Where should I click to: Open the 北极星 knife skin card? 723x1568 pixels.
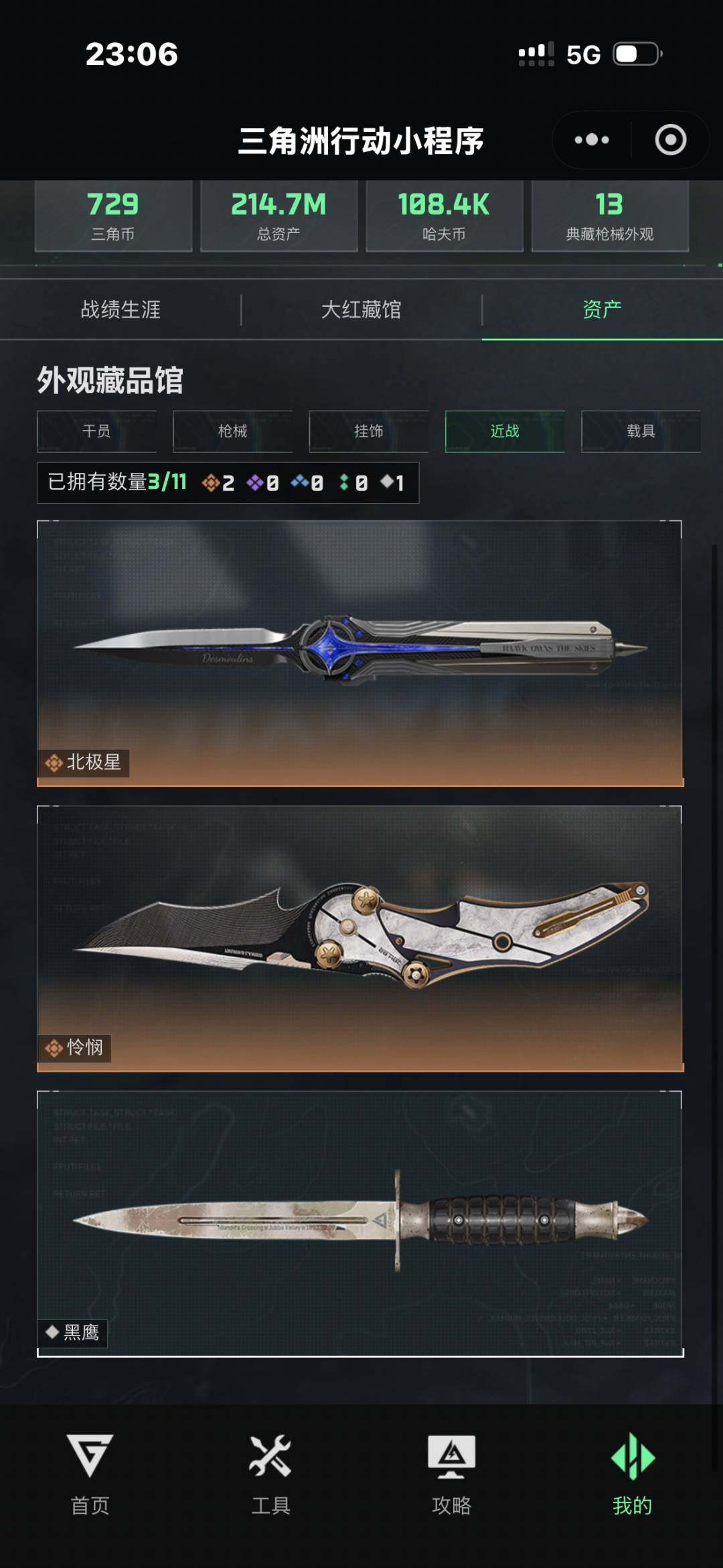tap(360, 653)
